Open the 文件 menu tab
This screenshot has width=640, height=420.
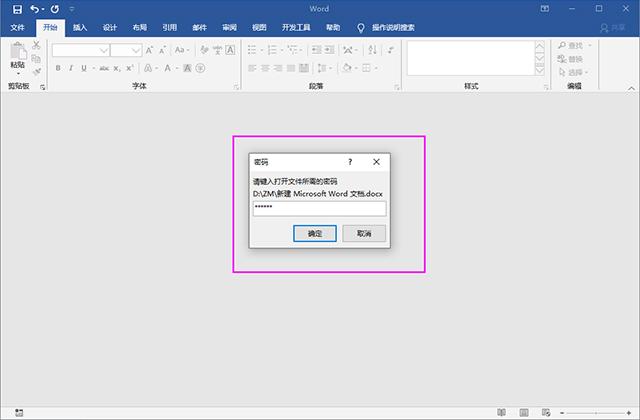click(x=17, y=28)
